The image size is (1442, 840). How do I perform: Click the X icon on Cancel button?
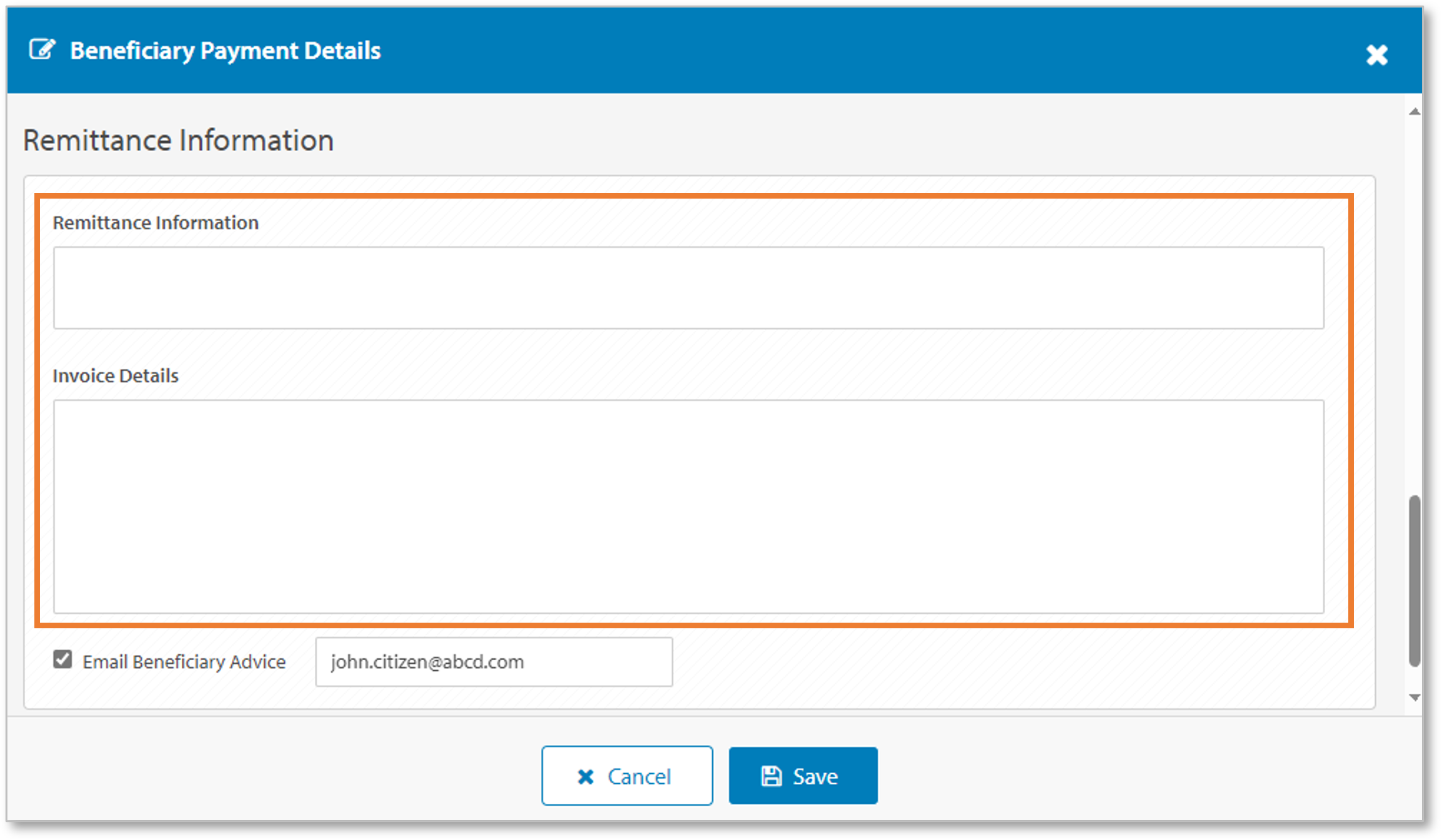[585, 776]
